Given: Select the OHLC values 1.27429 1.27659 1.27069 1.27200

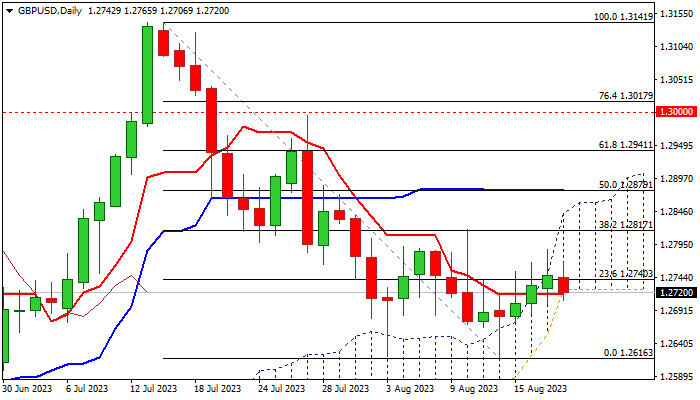Looking at the screenshot, I should click(x=158, y=11).
